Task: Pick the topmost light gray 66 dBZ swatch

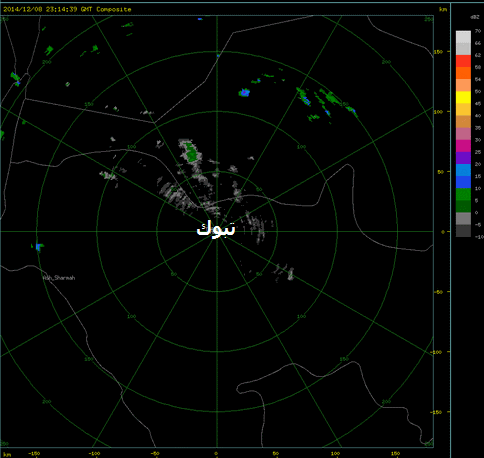Action: [463, 37]
